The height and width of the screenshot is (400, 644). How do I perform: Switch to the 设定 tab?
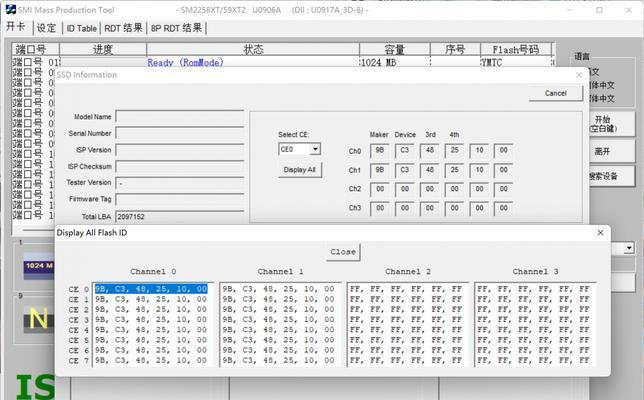pyautogui.click(x=46, y=28)
